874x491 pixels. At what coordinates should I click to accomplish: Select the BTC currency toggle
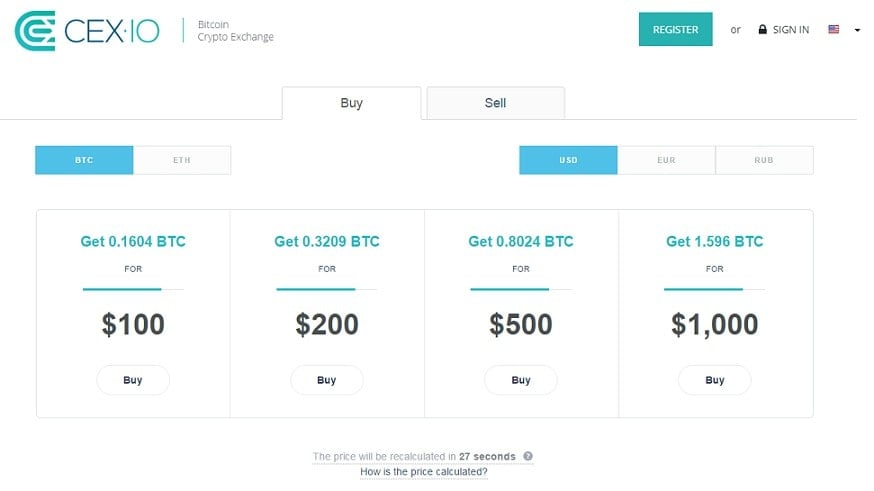click(84, 160)
